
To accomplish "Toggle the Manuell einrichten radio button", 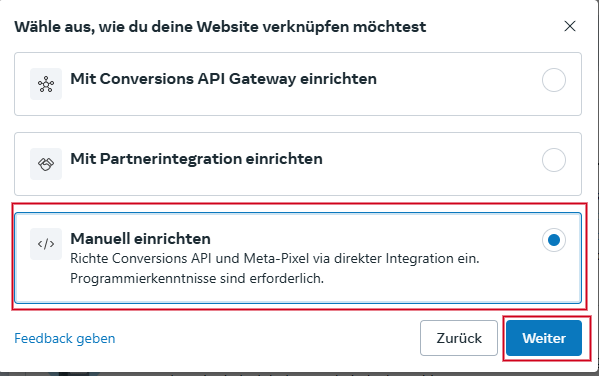I will (554, 240).
